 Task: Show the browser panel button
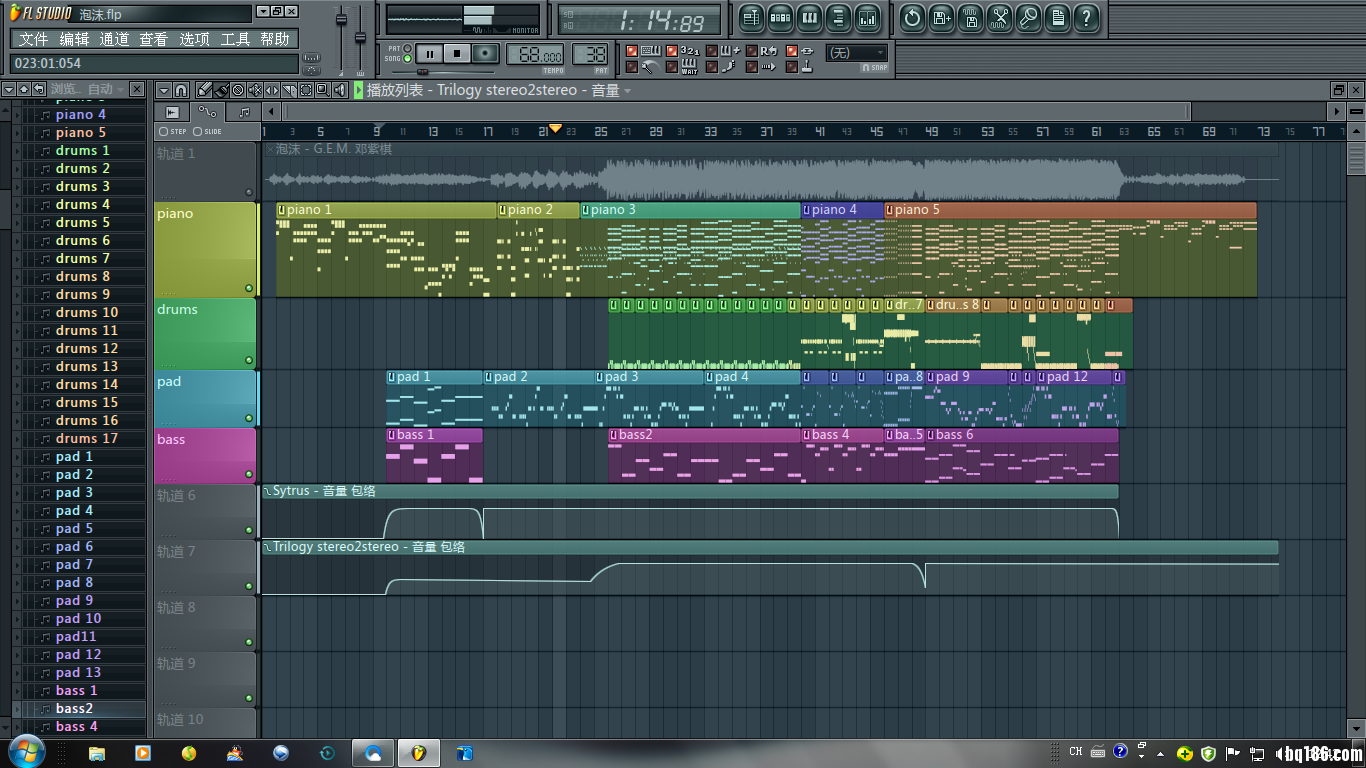[839, 18]
